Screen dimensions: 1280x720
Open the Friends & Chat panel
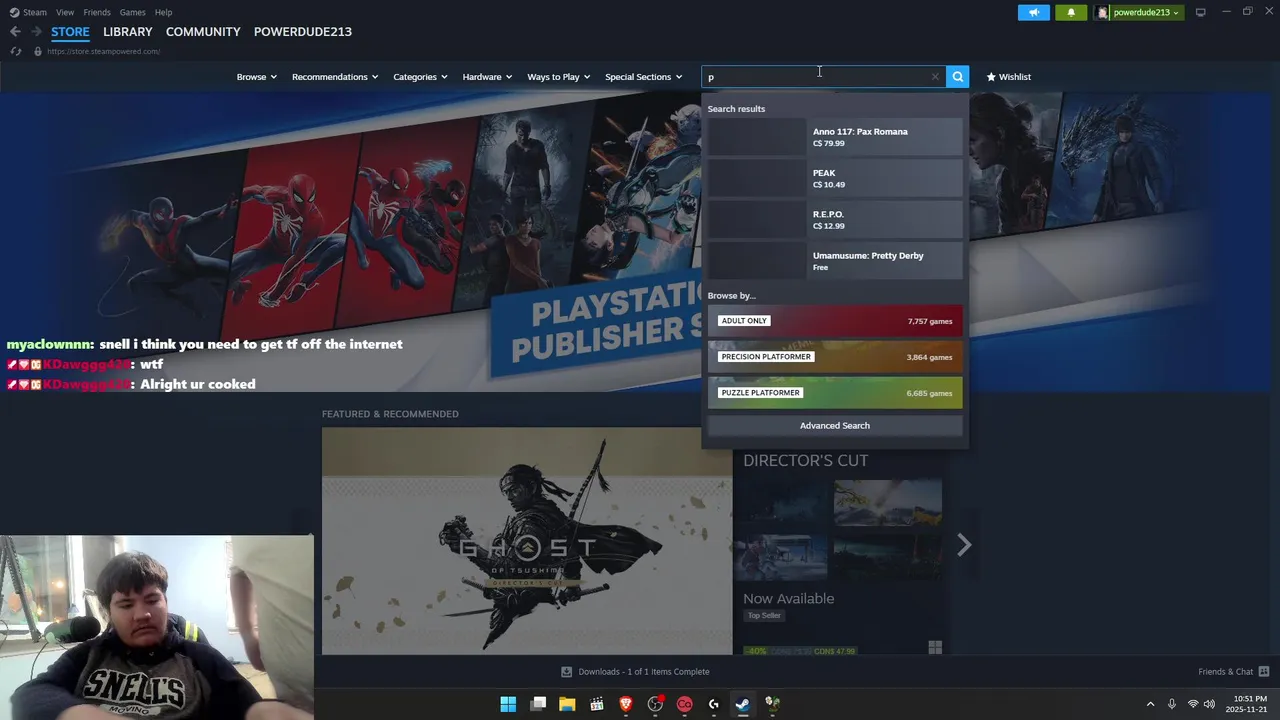(x=1234, y=672)
